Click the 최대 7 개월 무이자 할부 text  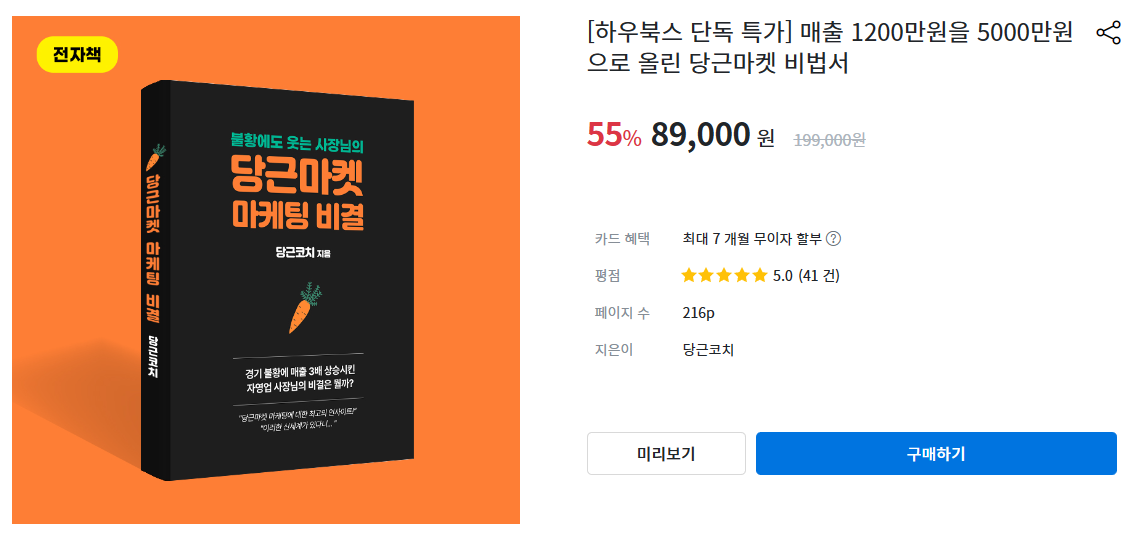[x=752, y=239]
